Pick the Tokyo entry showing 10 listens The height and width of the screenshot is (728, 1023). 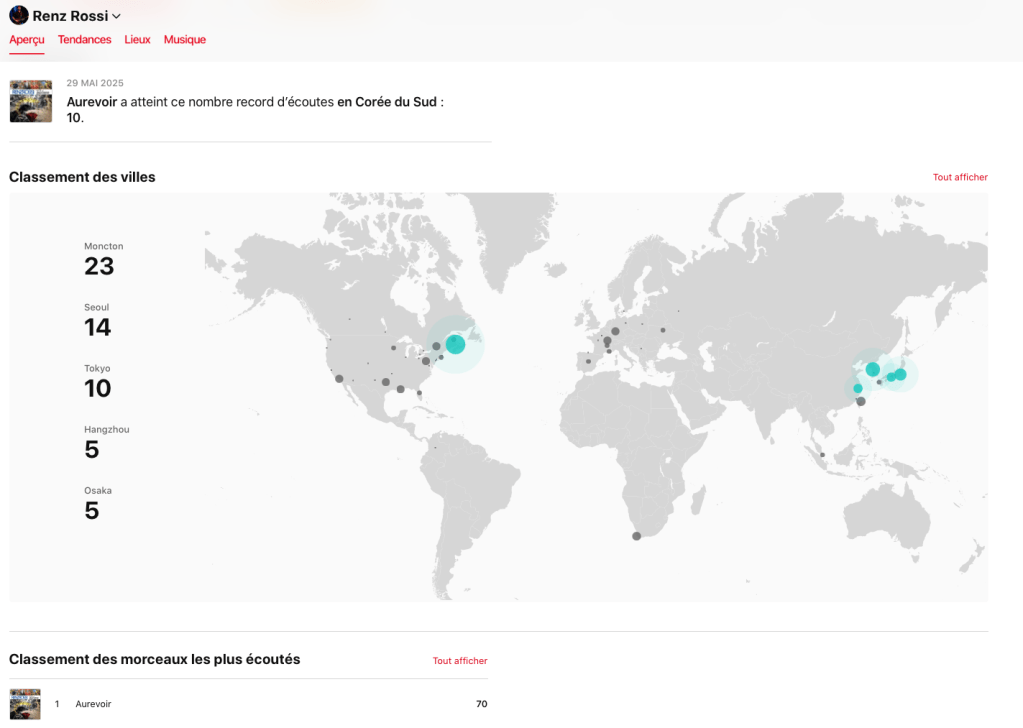click(x=98, y=381)
